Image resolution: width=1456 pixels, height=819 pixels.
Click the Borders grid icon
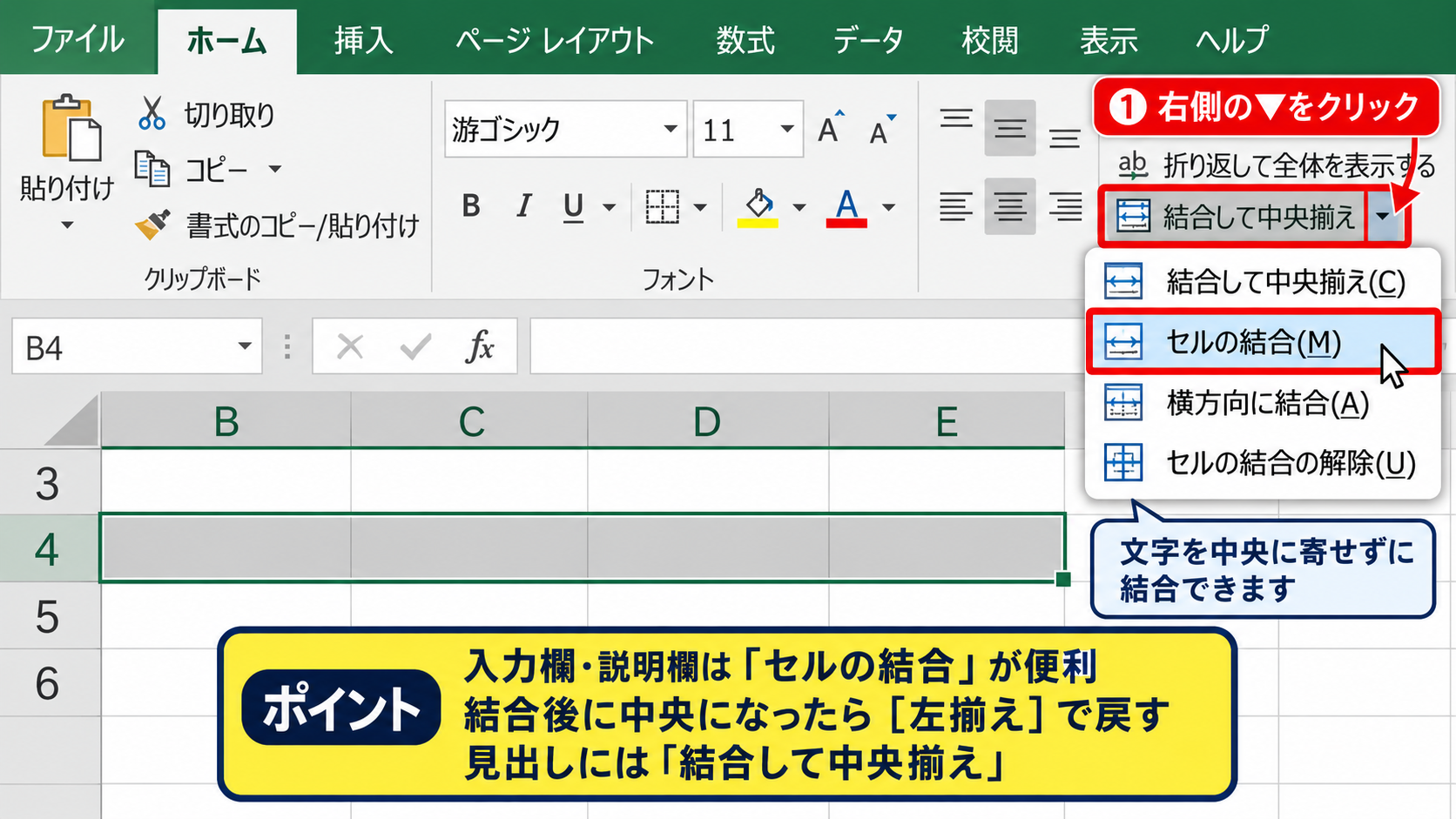663,207
